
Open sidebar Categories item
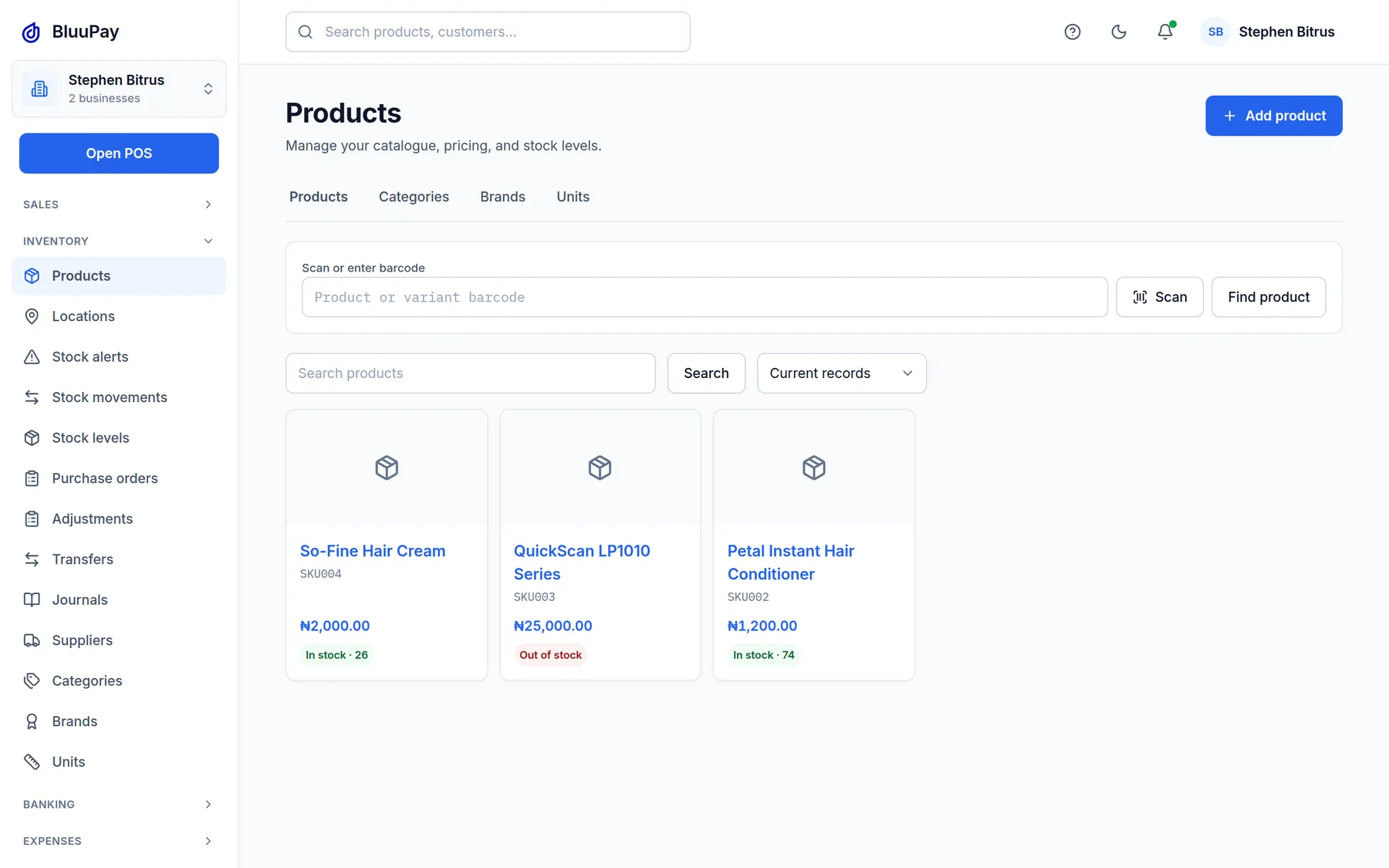click(x=119, y=681)
